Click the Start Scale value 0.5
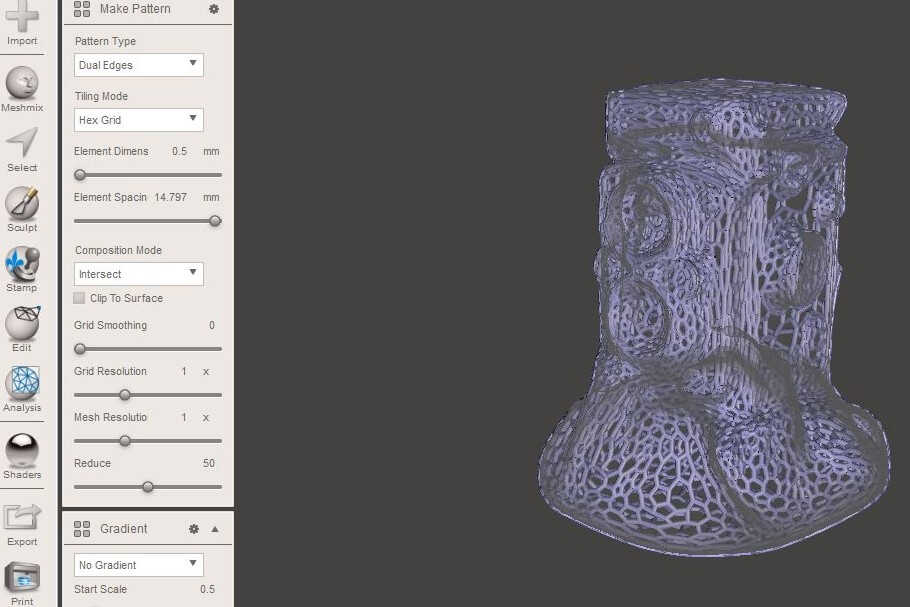Image resolution: width=910 pixels, height=607 pixels. [x=207, y=589]
